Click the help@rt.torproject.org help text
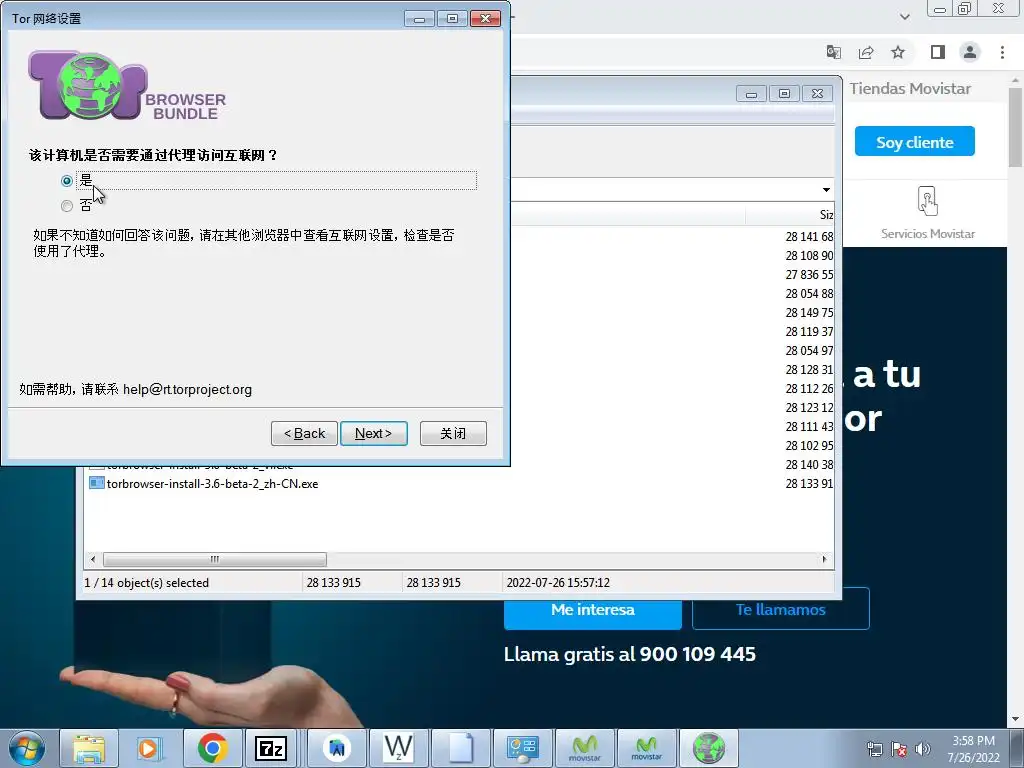 pos(187,390)
